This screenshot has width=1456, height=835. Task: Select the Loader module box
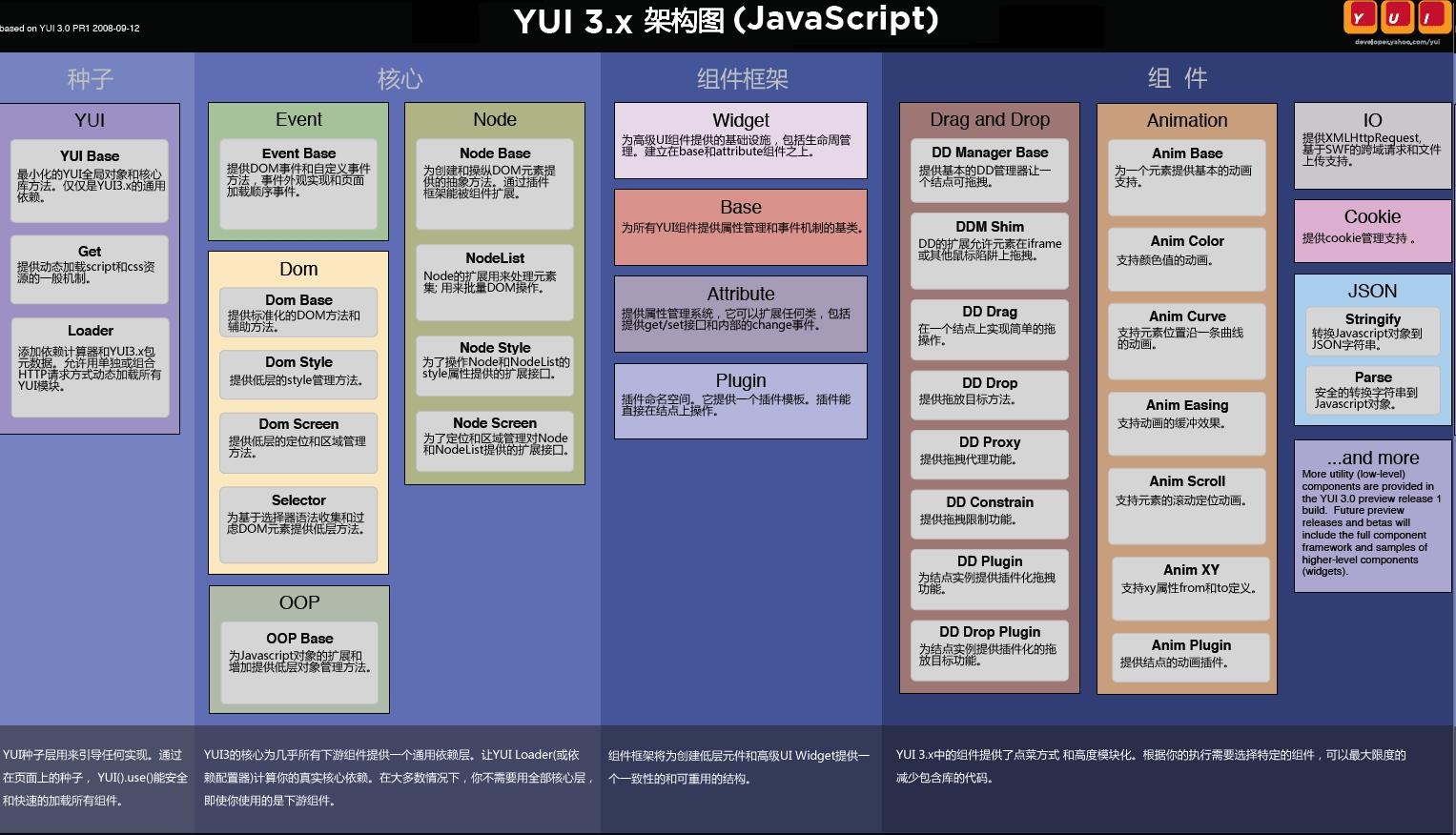point(90,367)
